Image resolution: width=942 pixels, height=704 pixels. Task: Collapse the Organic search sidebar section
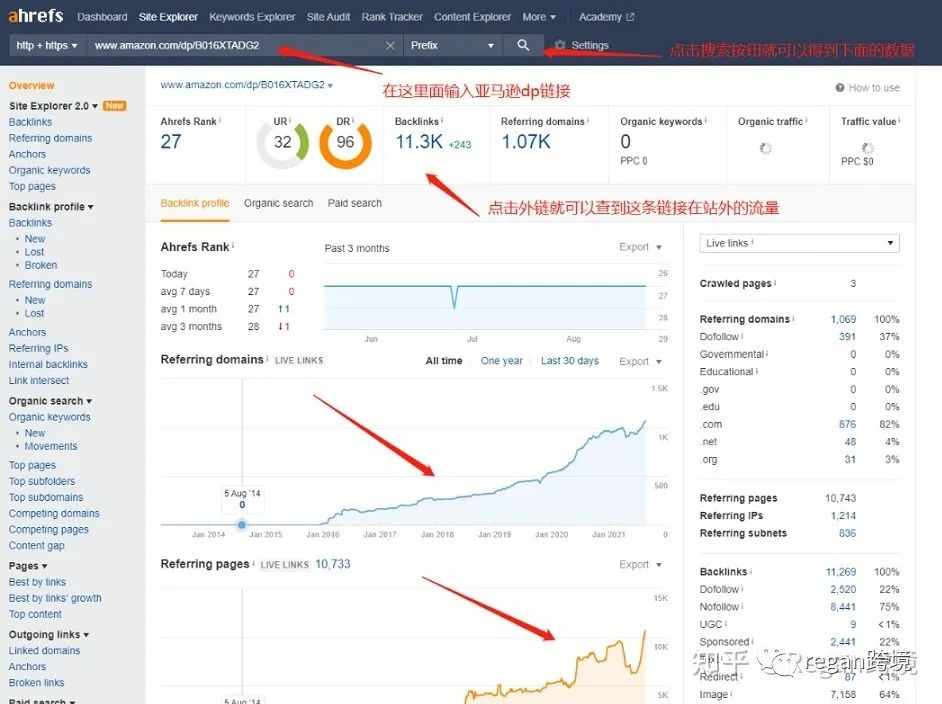tap(50, 401)
